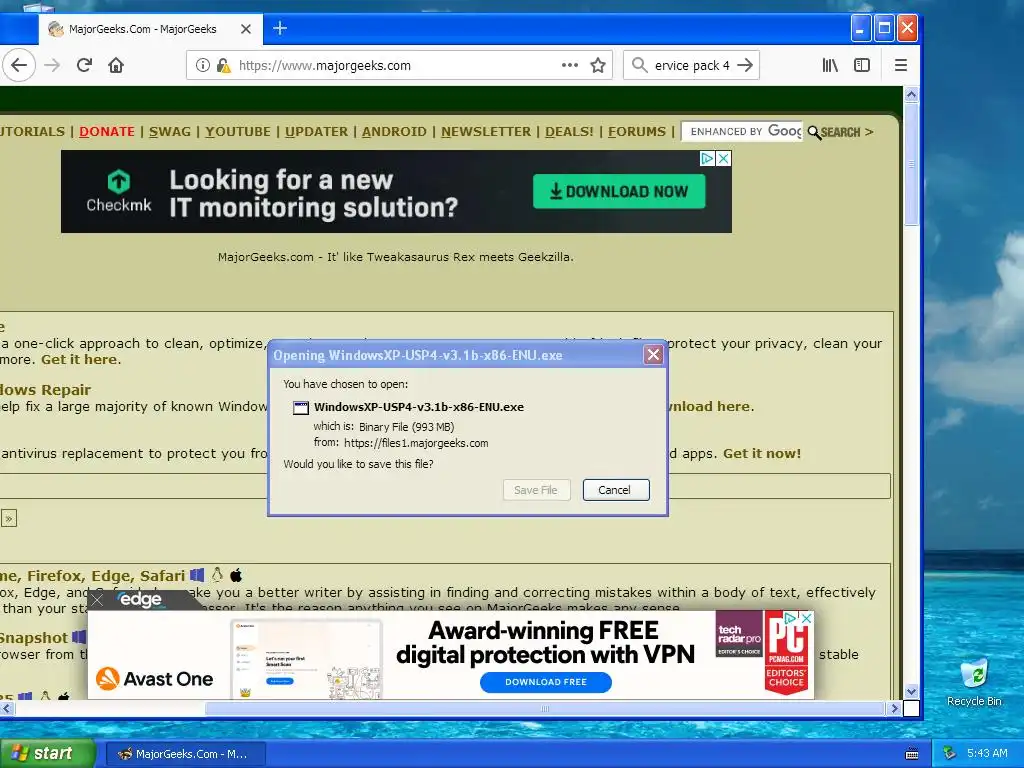Open the DEALS! menu link
This screenshot has height=768, width=1024.
tap(569, 131)
